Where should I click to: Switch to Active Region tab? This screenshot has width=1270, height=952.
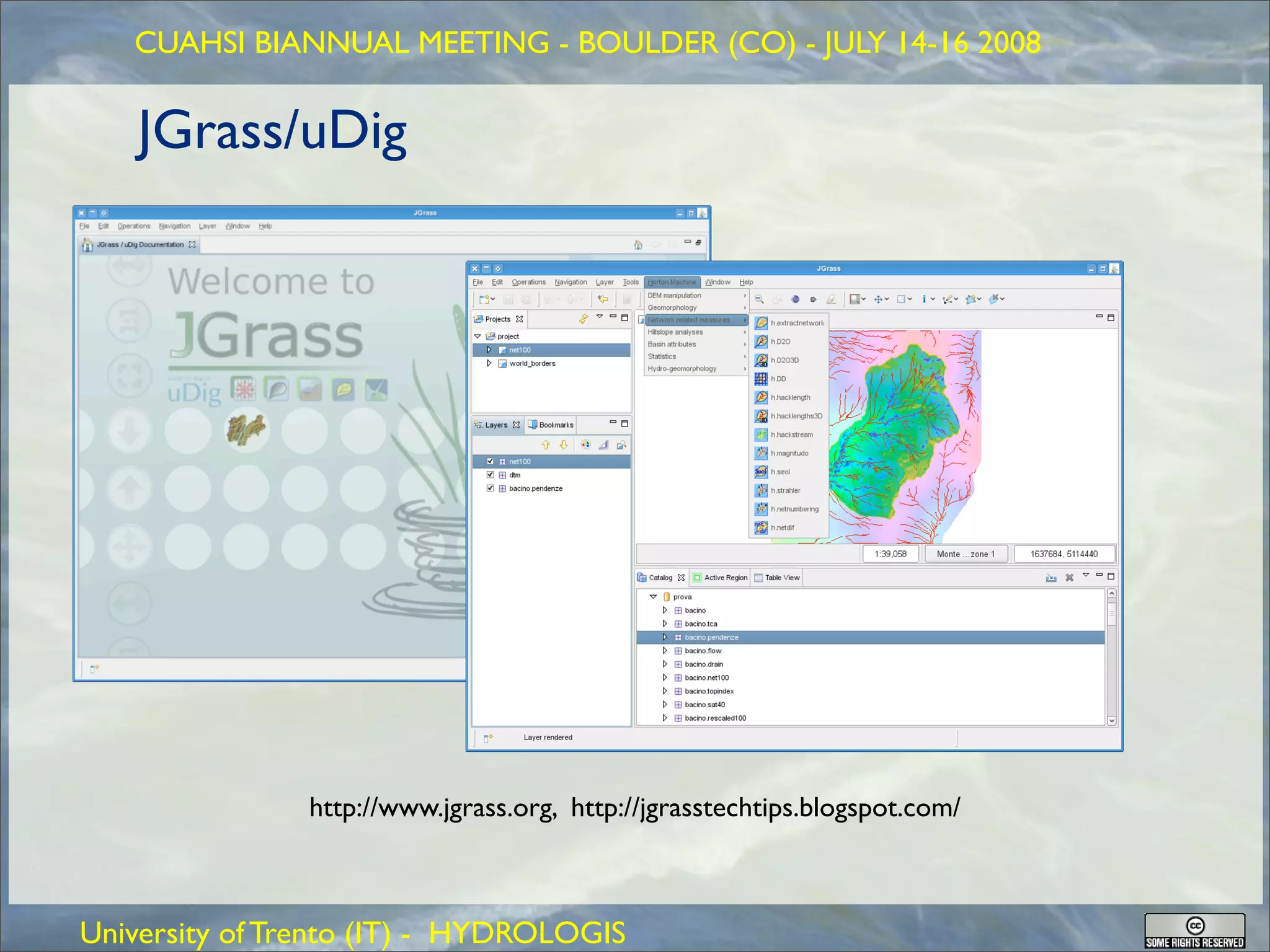[720, 578]
